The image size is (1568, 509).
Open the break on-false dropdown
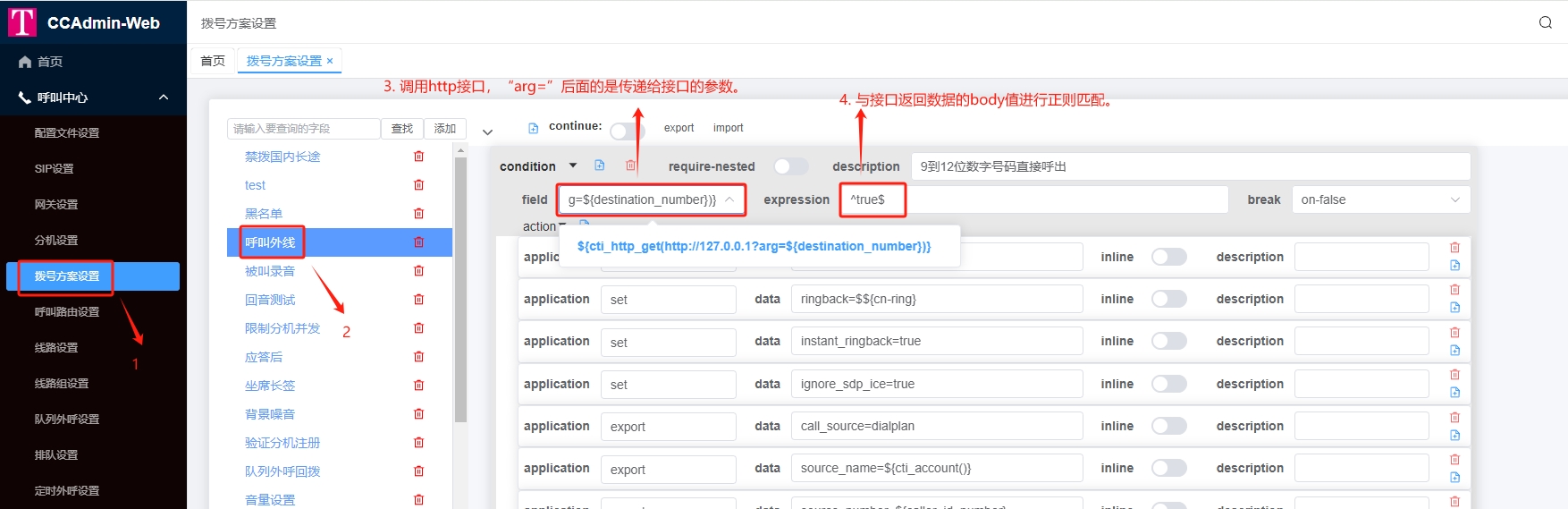1379,199
